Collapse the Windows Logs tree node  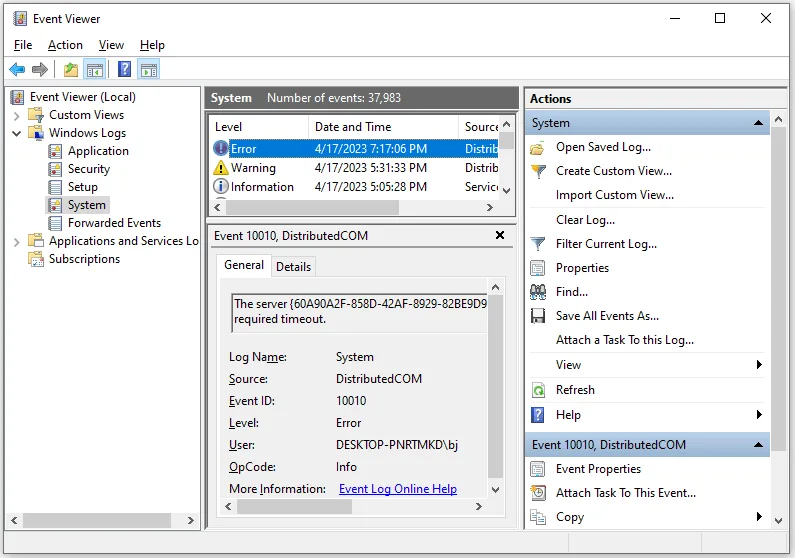16,133
